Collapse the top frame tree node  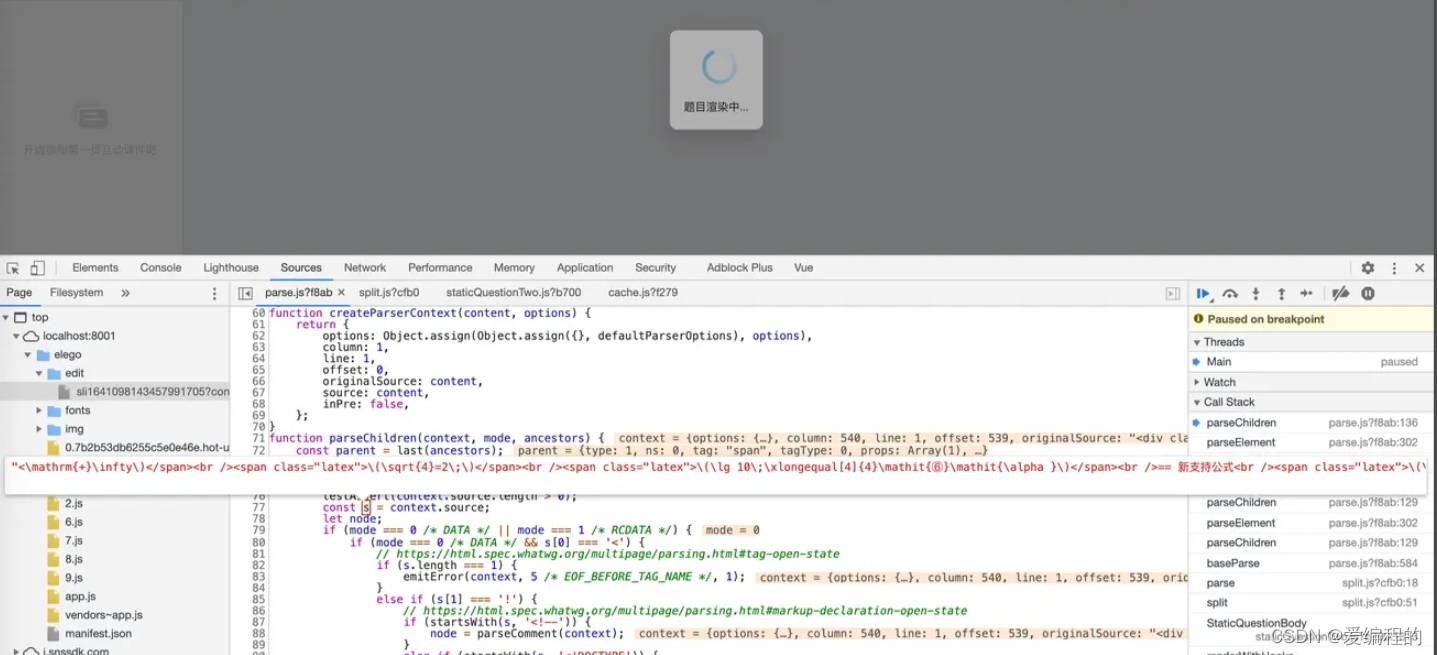click(x=7, y=318)
